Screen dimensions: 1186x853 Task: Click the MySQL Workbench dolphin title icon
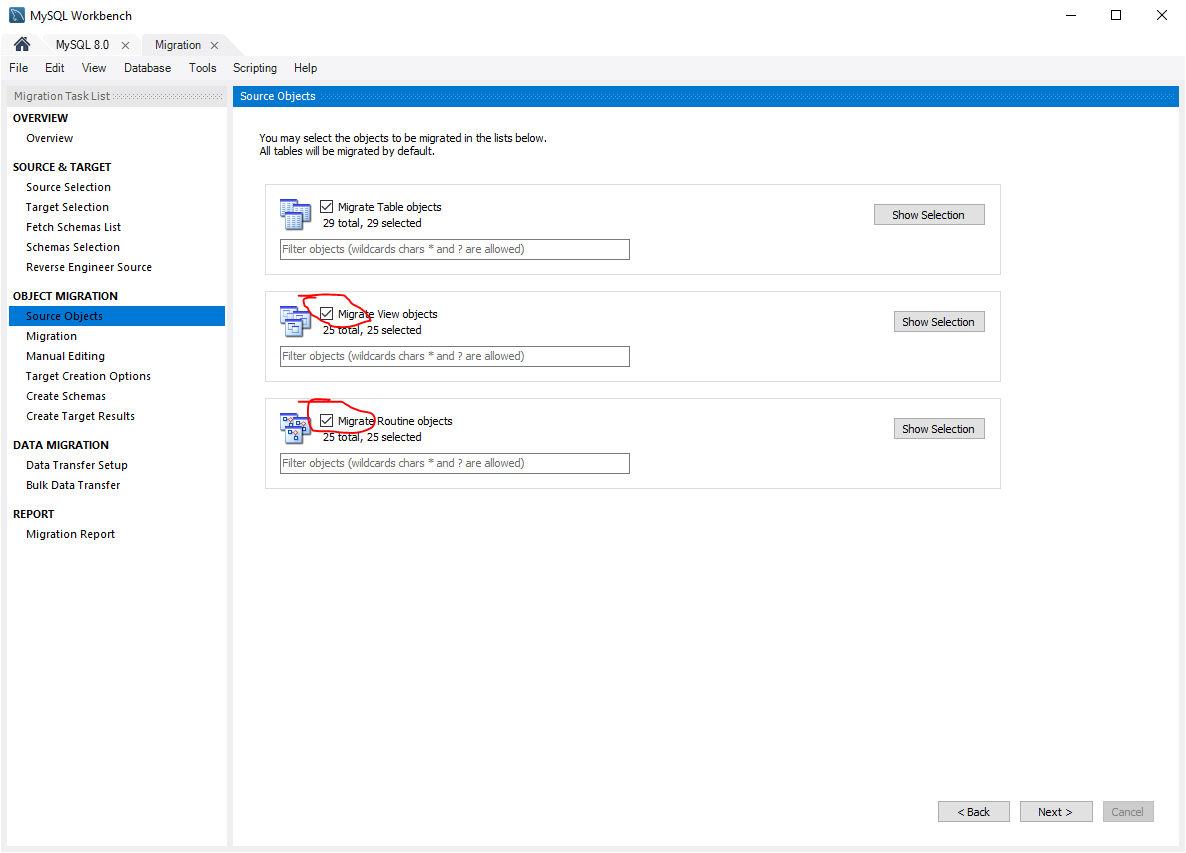[16, 15]
